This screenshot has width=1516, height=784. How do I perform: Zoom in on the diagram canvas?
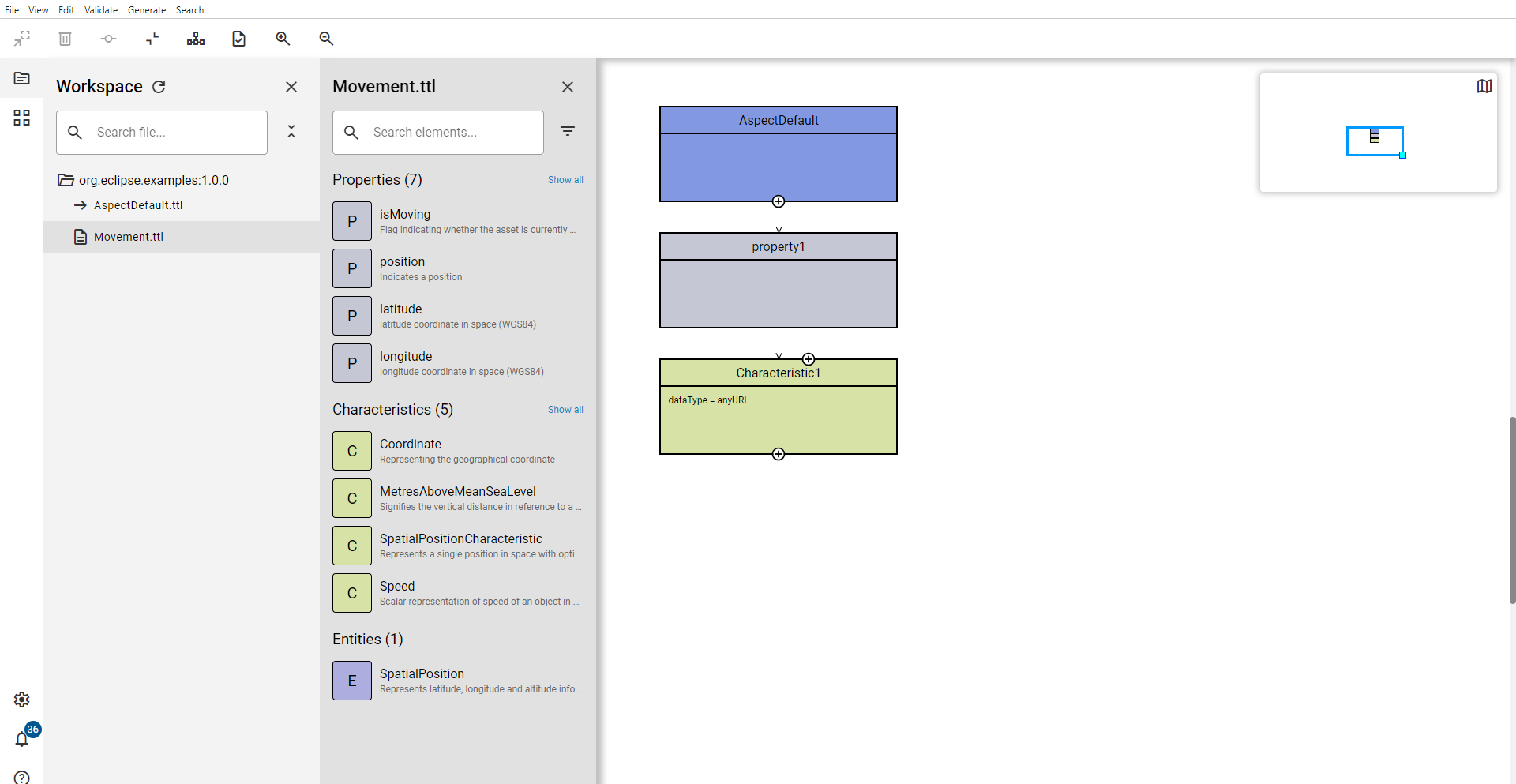(283, 38)
